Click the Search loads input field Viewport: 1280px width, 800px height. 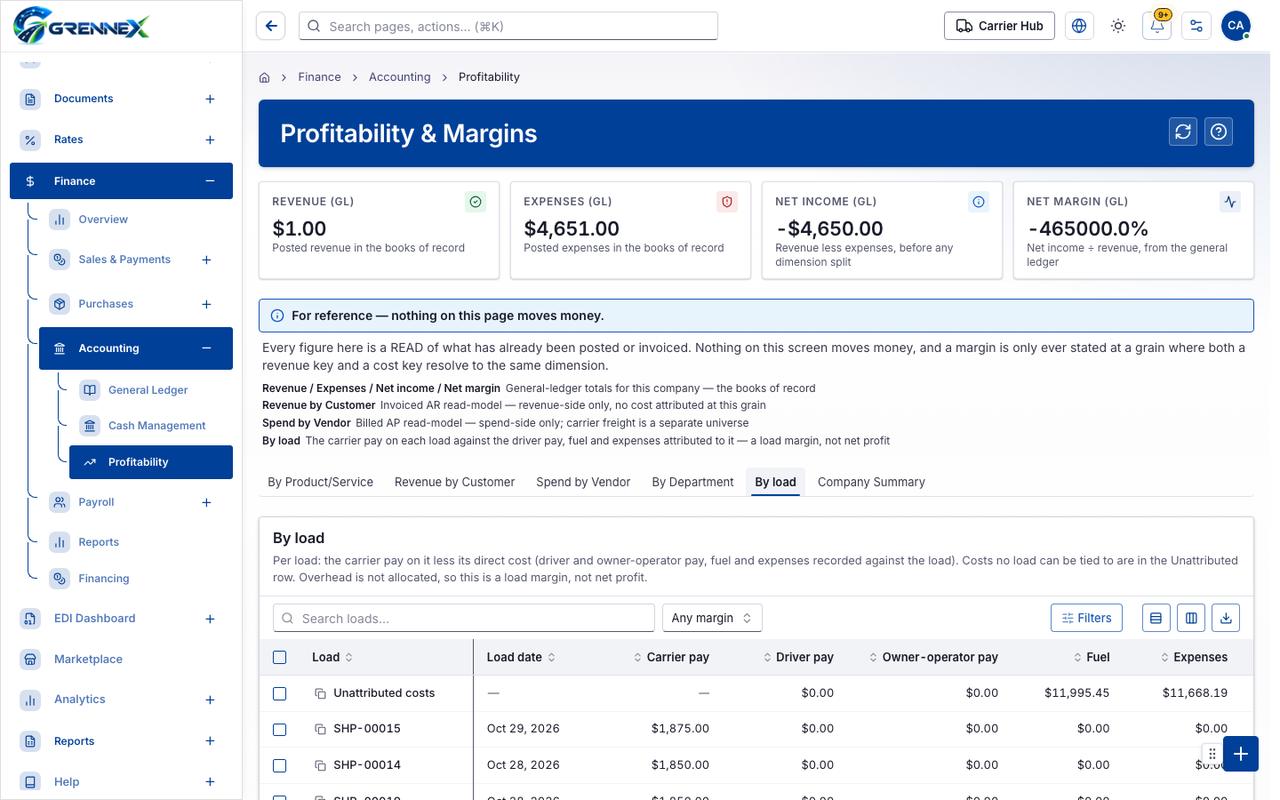pos(464,618)
